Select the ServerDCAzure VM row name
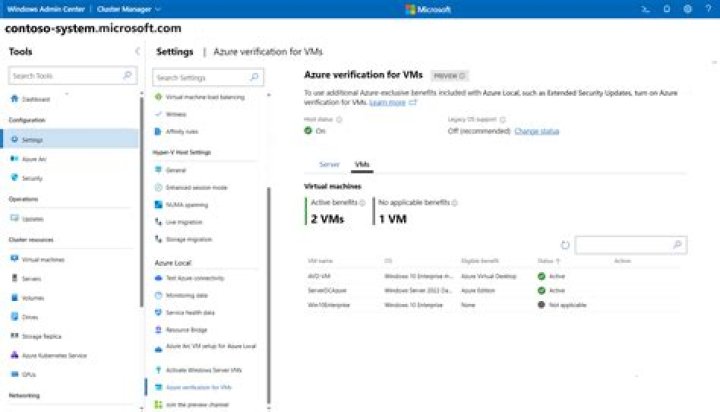Image resolution: width=720 pixels, height=412 pixels. point(327,290)
